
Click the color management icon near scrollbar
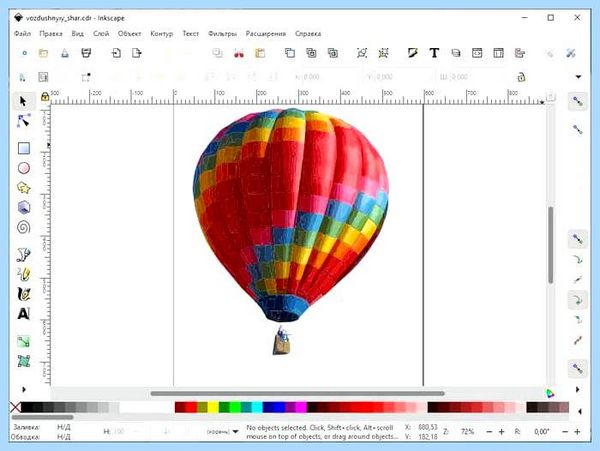tap(549, 393)
